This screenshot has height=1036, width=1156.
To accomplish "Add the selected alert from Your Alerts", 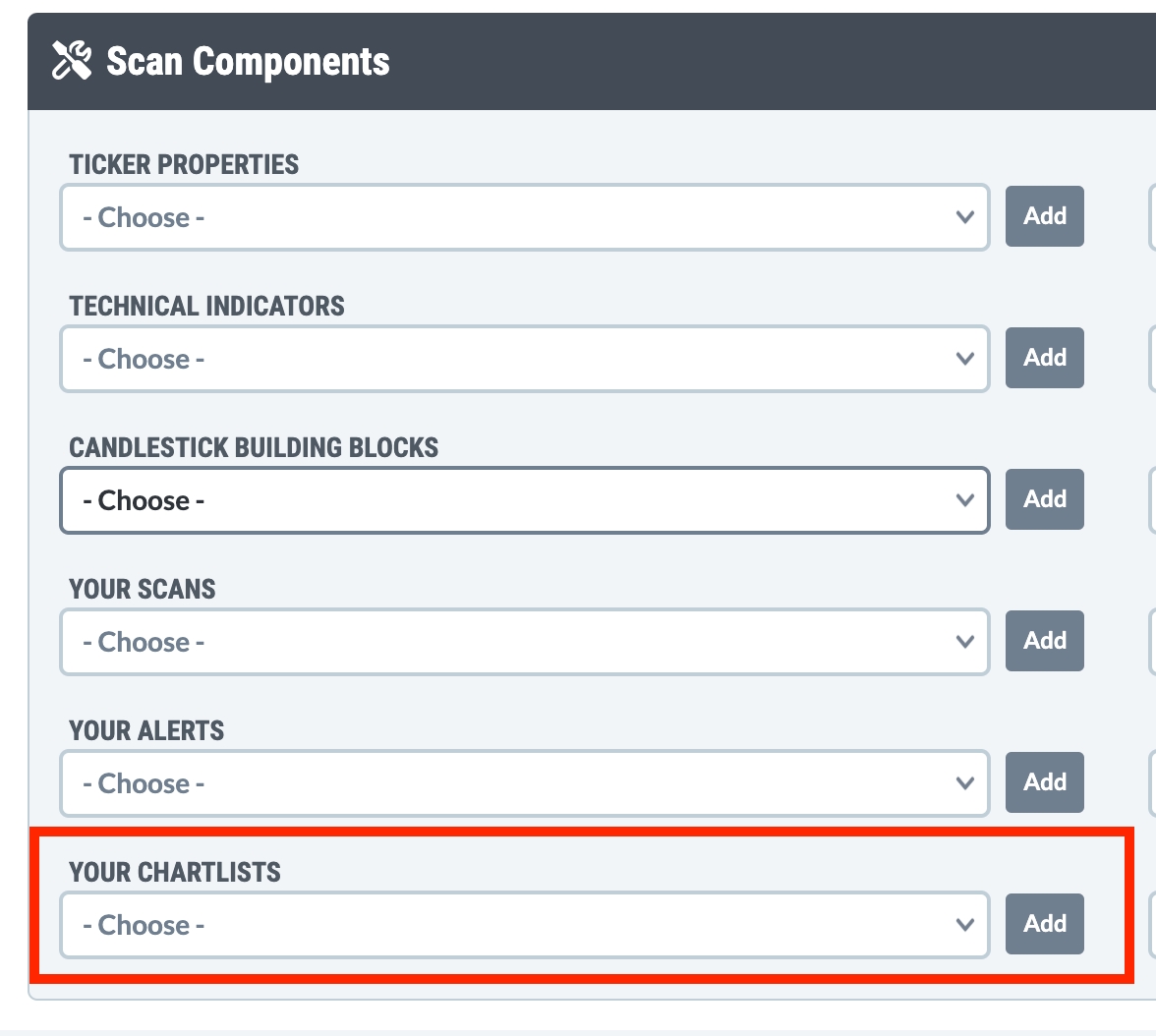I will [x=1044, y=782].
